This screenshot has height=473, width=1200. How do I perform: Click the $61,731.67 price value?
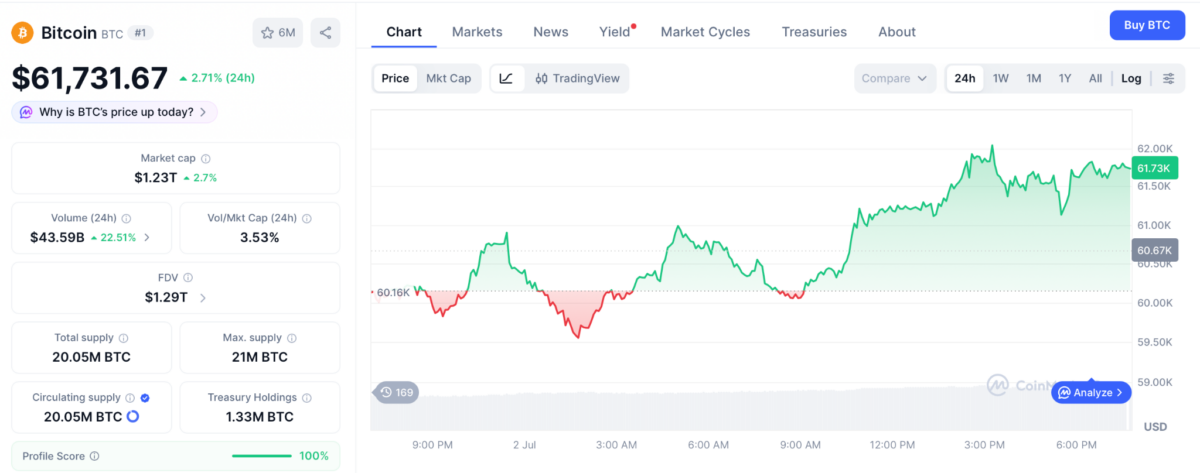coord(90,77)
